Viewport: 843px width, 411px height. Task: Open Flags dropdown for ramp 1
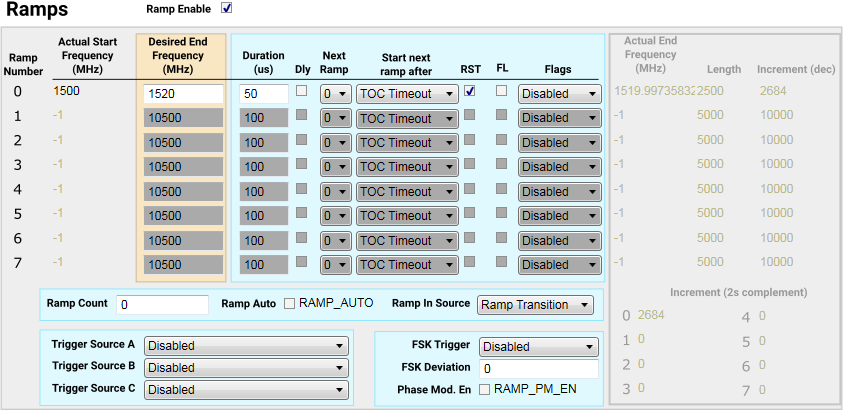coord(560,118)
